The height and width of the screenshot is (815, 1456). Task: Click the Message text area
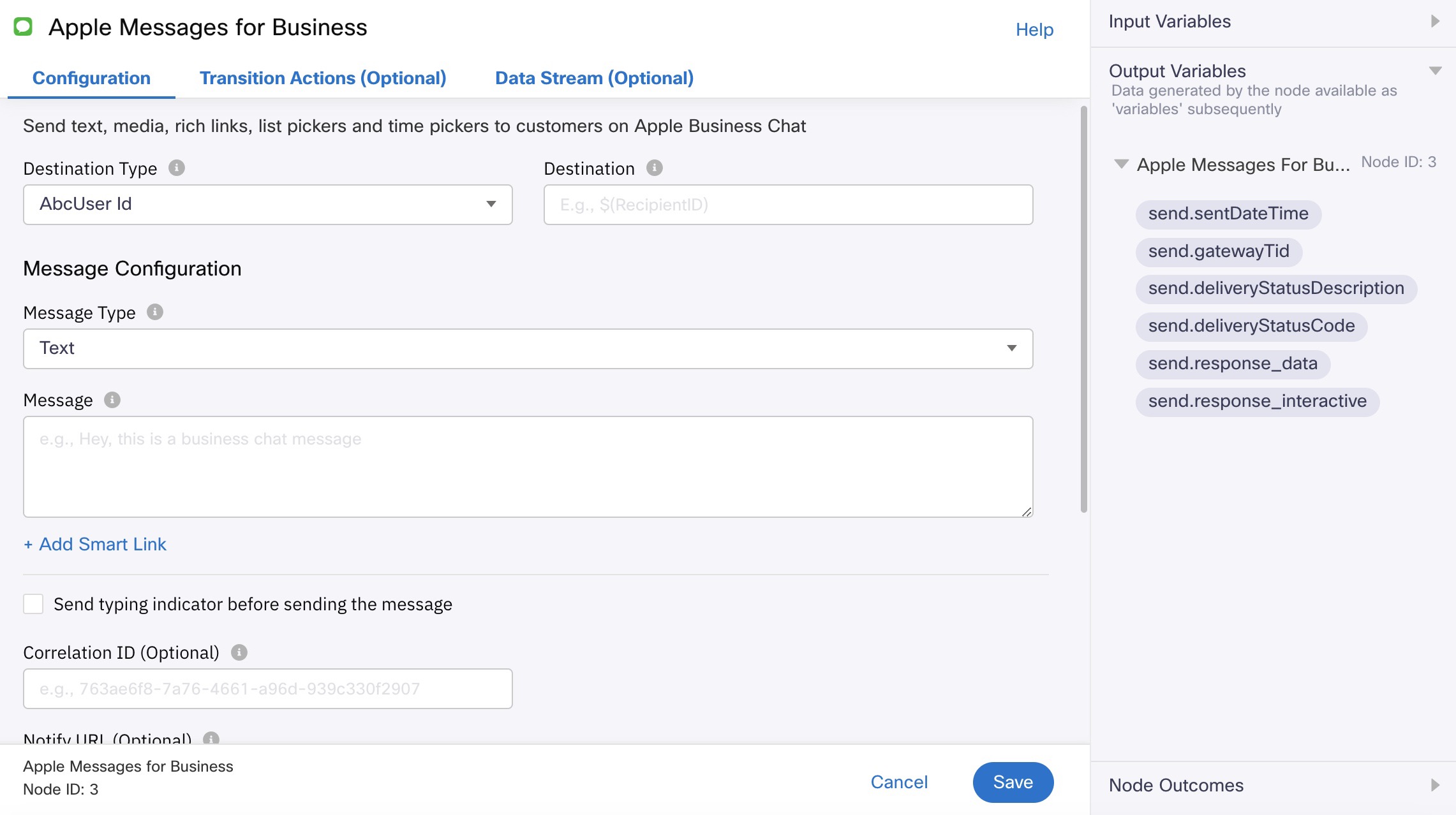528,467
